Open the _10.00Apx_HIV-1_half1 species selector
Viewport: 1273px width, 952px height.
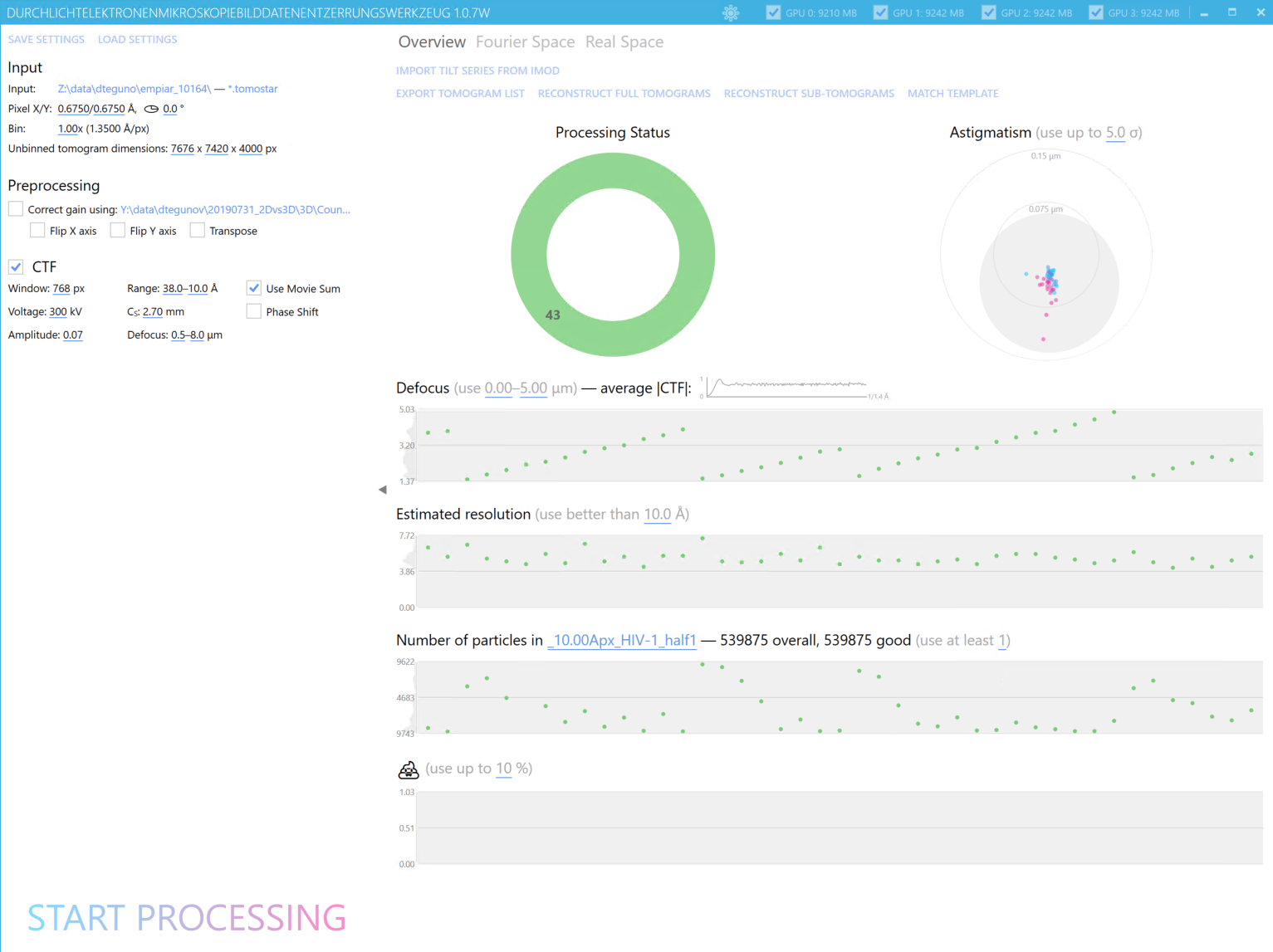click(x=621, y=640)
